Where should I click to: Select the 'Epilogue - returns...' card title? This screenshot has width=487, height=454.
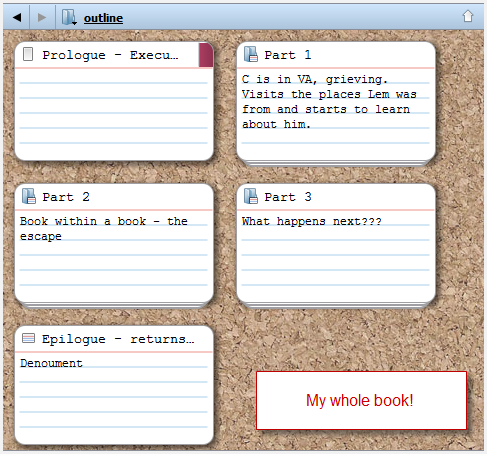point(118,339)
